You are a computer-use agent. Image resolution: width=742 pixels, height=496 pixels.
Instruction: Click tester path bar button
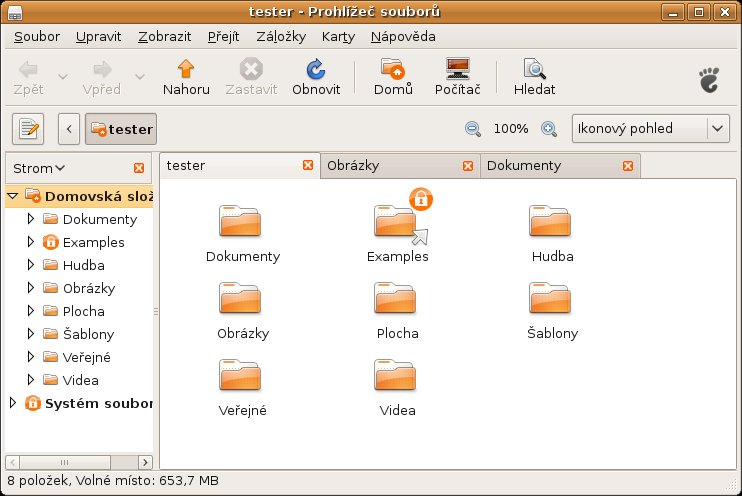pyautogui.click(x=121, y=129)
